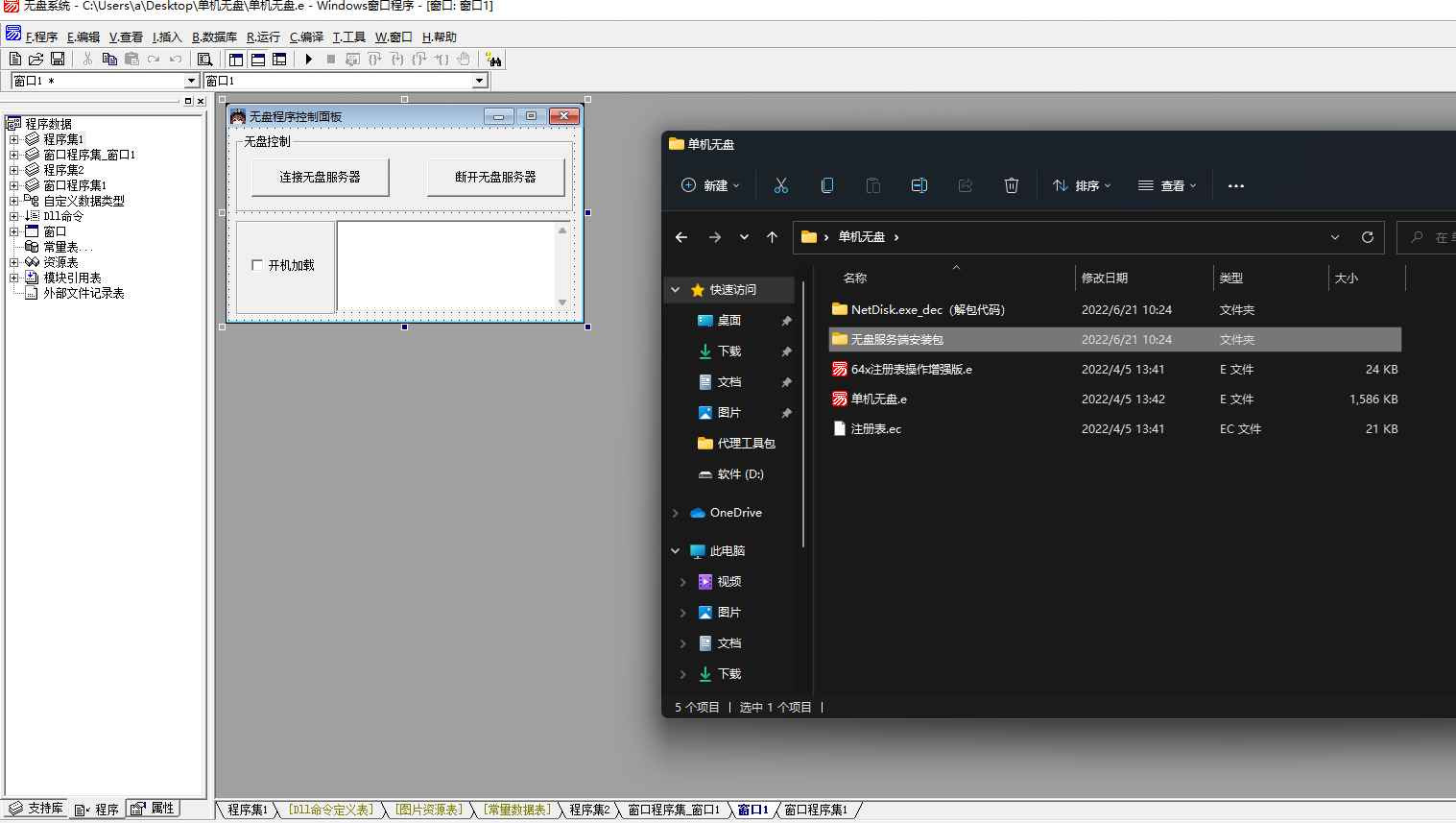Open the 排序 sort dropdown
The height and width of the screenshot is (823, 1456).
[1082, 185]
